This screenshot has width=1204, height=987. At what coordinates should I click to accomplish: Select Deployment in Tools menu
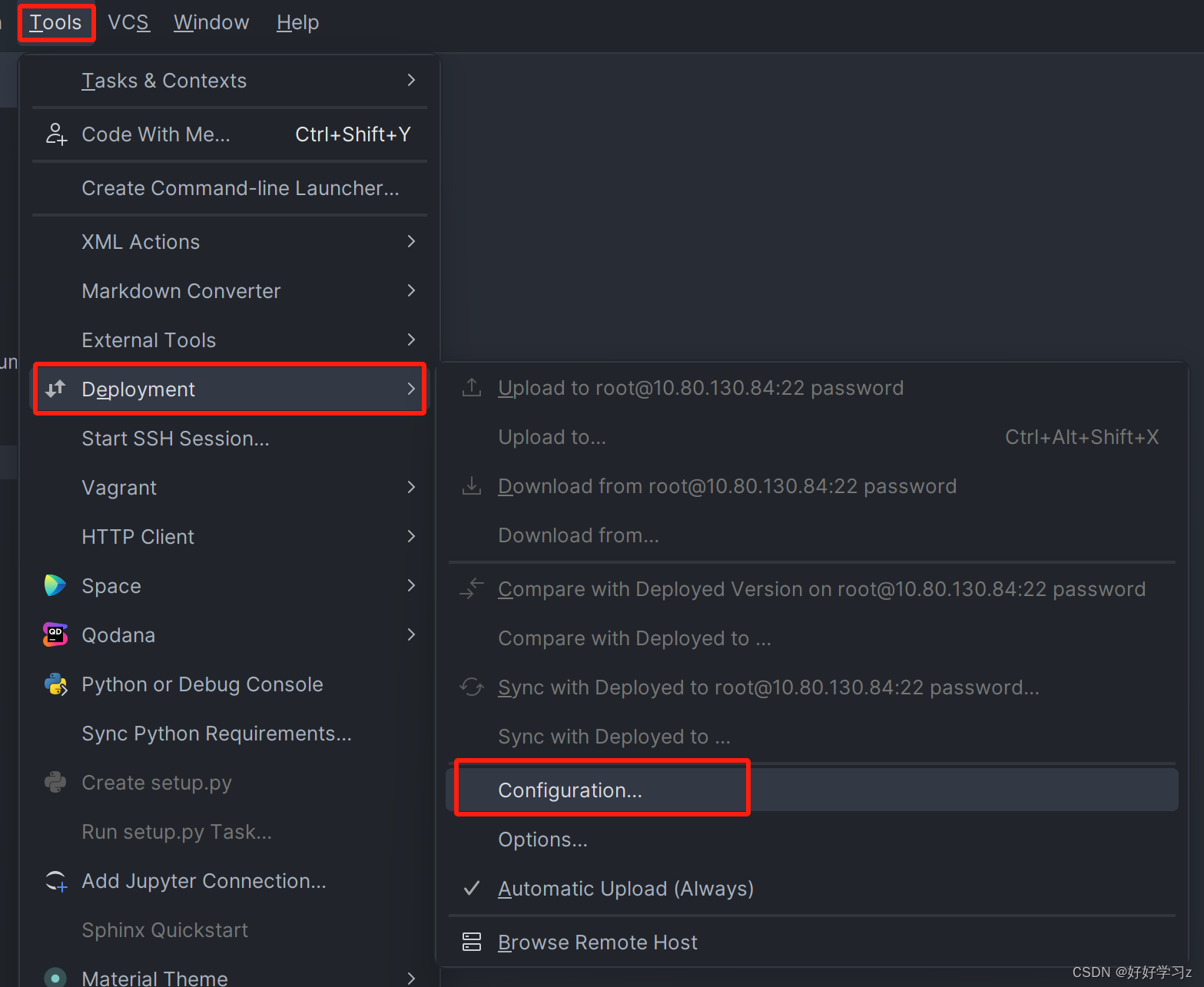[x=229, y=389]
